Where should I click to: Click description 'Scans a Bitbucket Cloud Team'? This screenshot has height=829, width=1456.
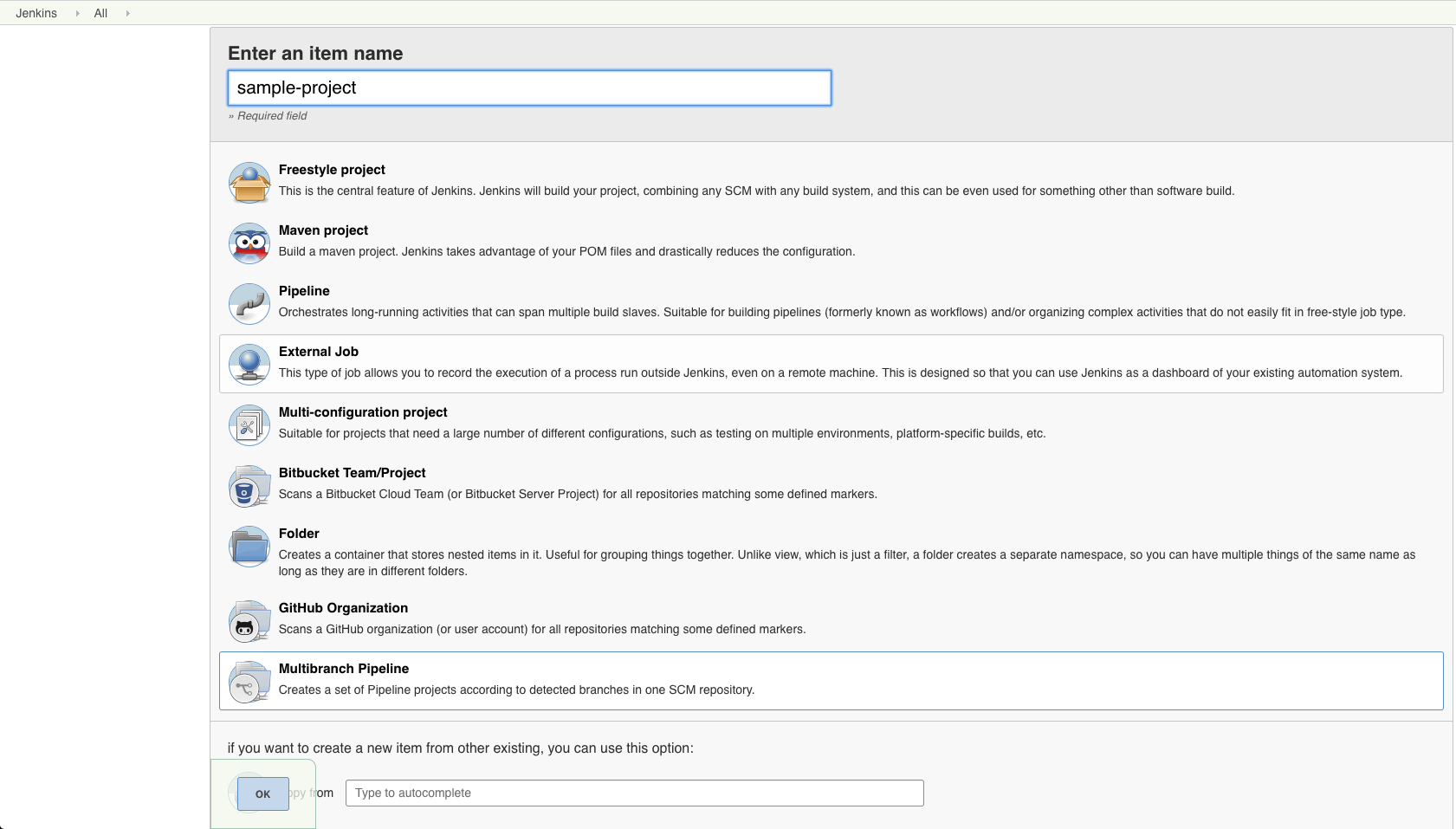point(578,494)
